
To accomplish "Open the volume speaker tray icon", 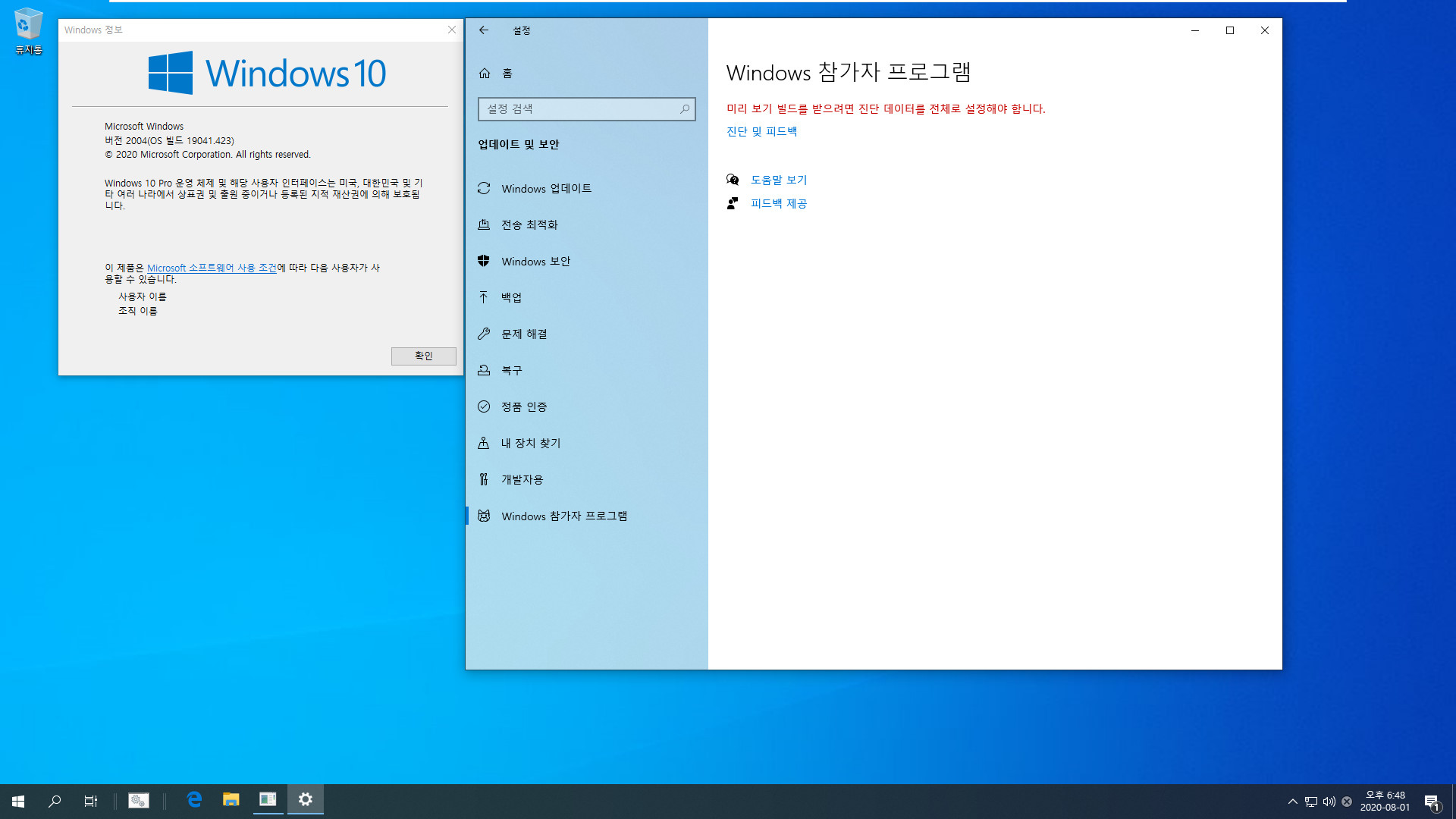I will (x=1329, y=802).
